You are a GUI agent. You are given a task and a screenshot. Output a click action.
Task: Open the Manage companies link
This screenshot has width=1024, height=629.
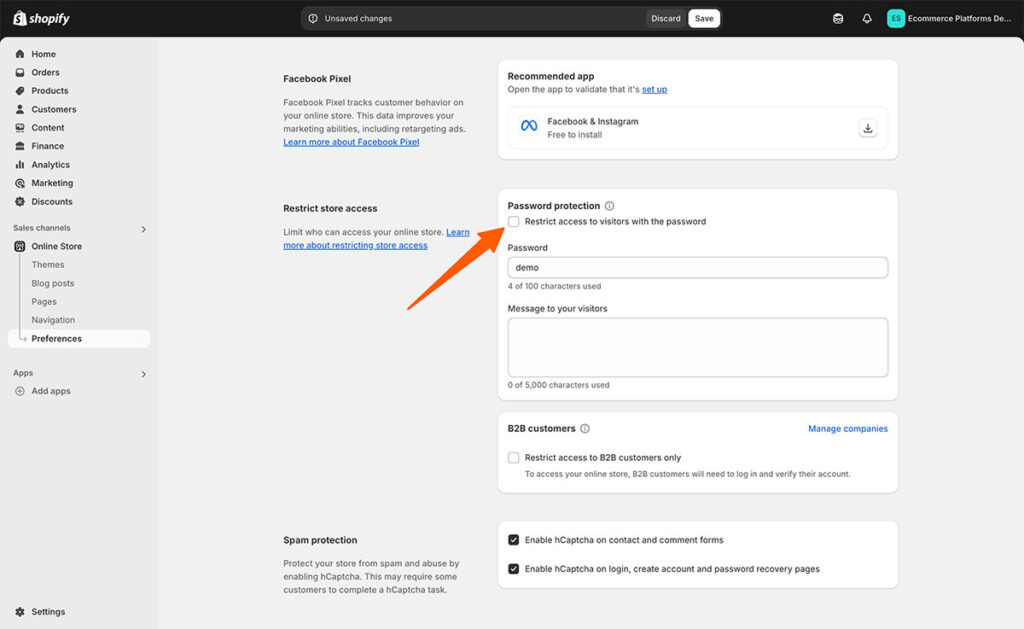pyautogui.click(x=847, y=429)
